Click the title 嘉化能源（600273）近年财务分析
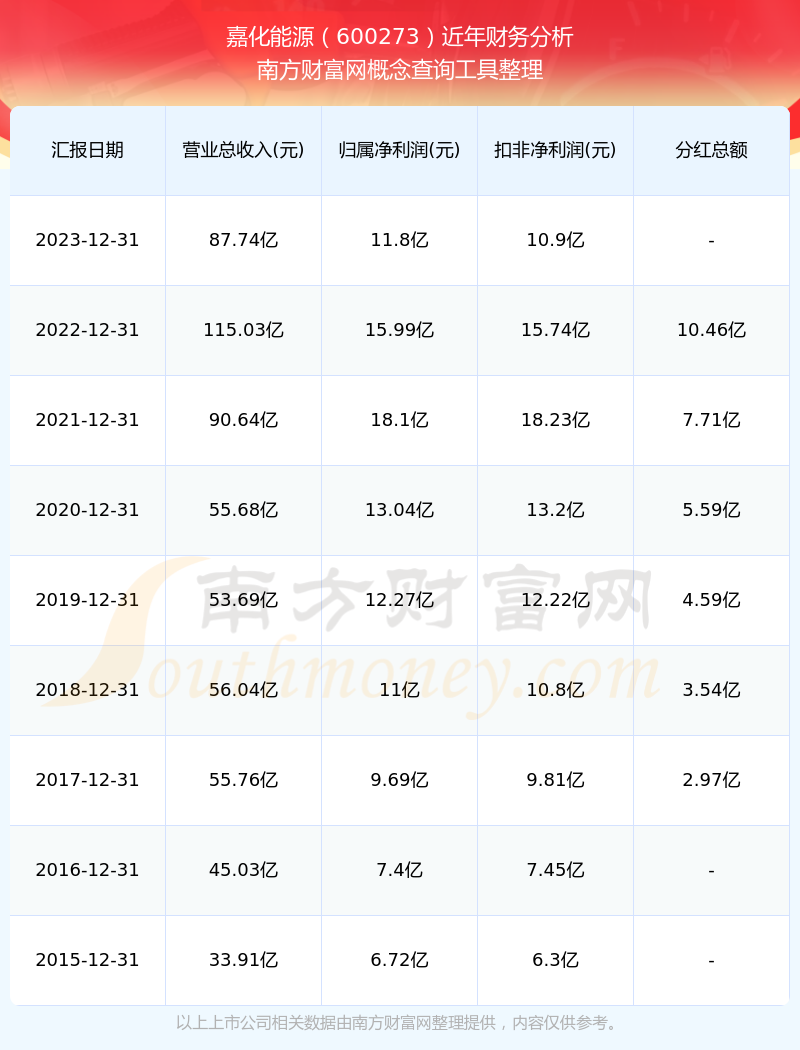Viewport: 800px width, 1050px height. coord(400,37)
